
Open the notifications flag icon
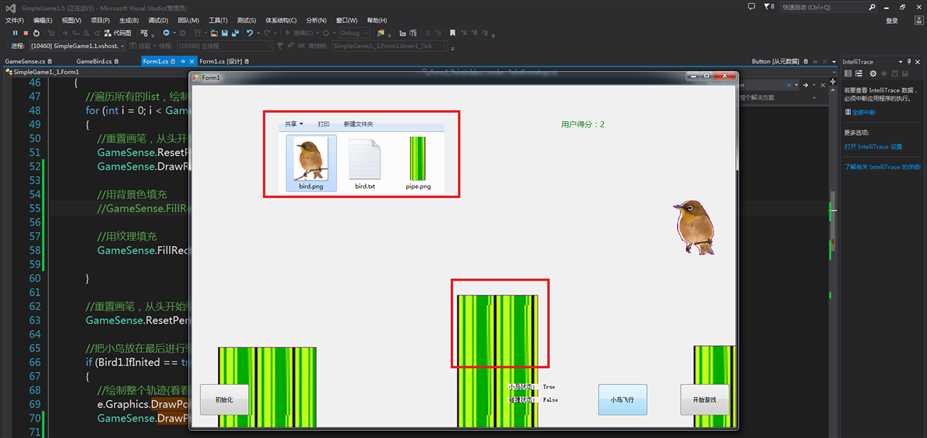click(767, 7)
